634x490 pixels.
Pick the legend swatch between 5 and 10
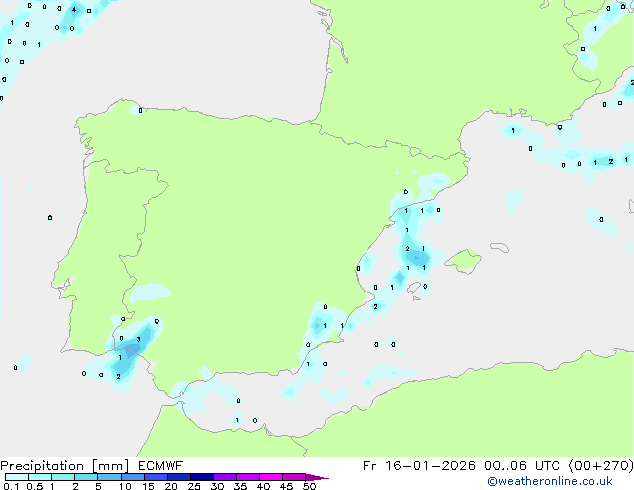pyautogui.click(x=109, y=477)
